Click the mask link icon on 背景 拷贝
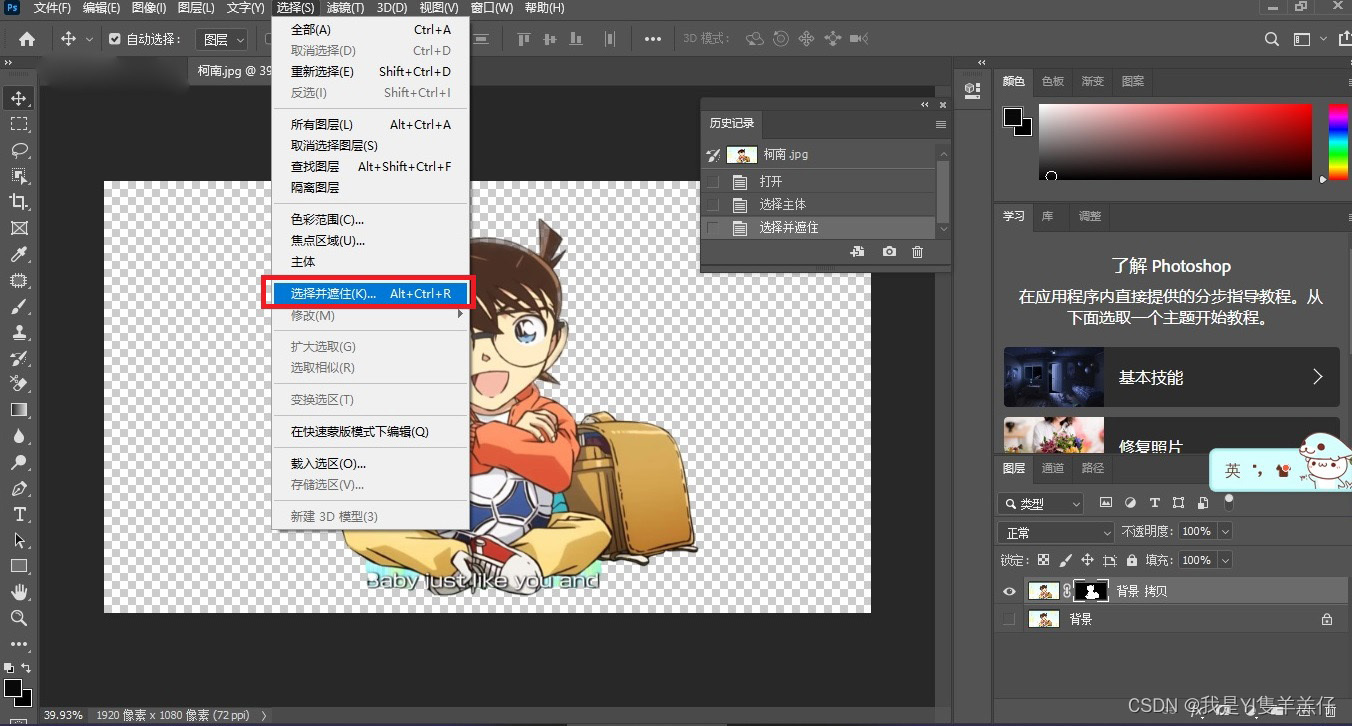Image resolution: width=1352 pixels, height=726 pixels. (1067, 591)
